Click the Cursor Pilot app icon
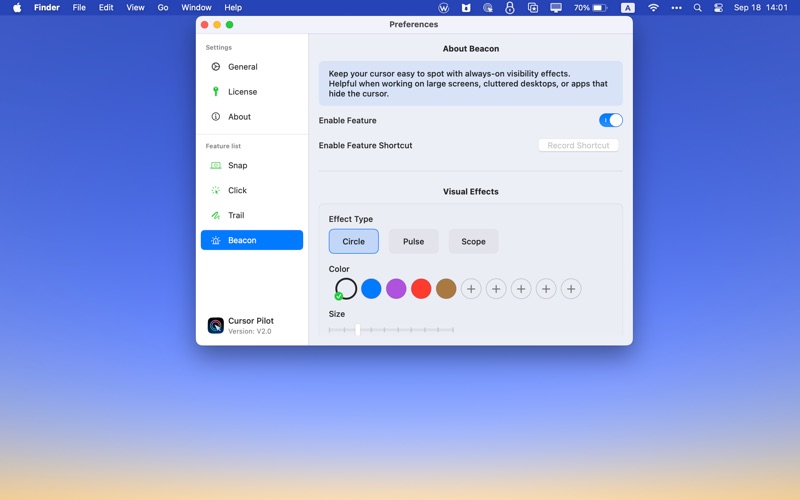 click(215, 326)
